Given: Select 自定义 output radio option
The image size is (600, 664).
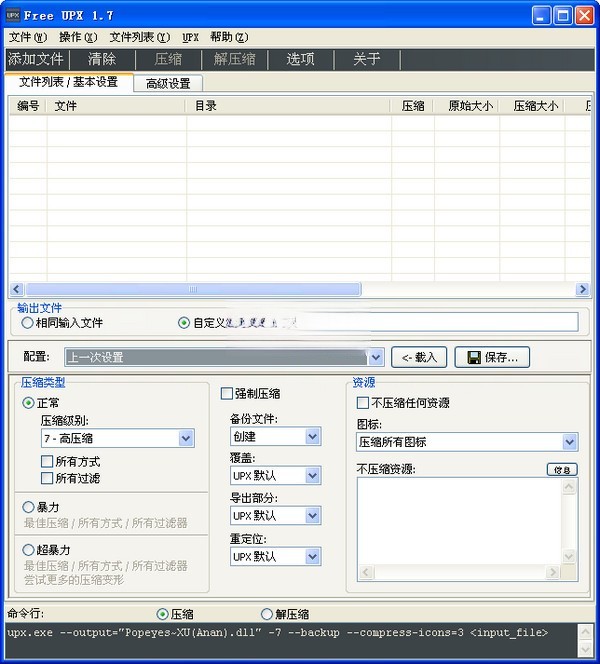Looking at the screenshot, I should tap(202, 323).
